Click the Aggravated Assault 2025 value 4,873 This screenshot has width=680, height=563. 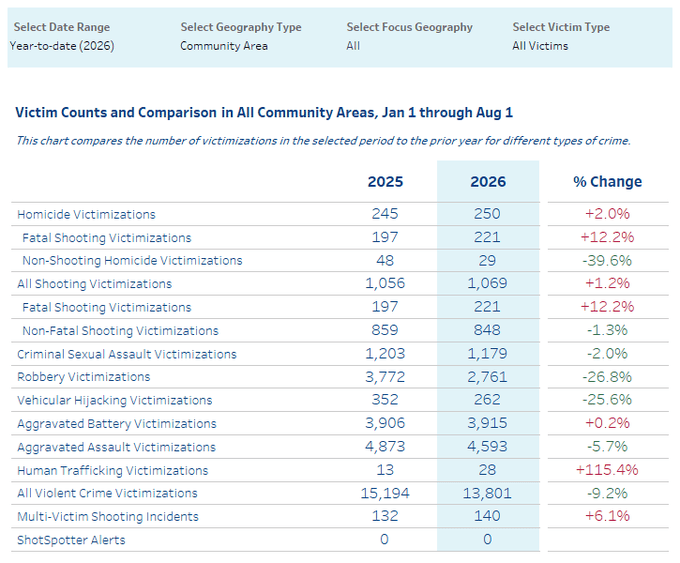pos(385,446)
